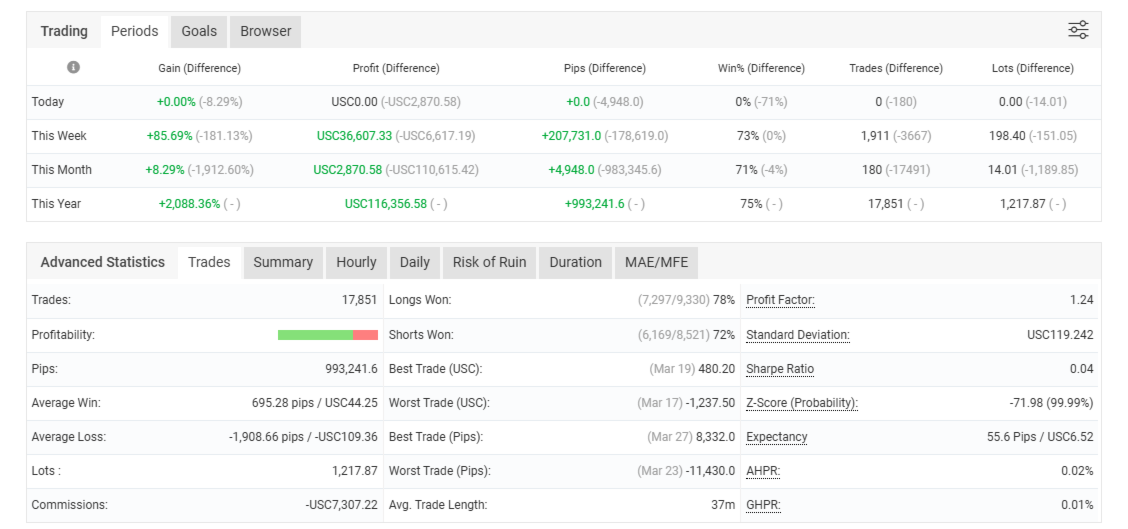Open the Trading tab
1128x529 pixels.
(x=64, y=31)
